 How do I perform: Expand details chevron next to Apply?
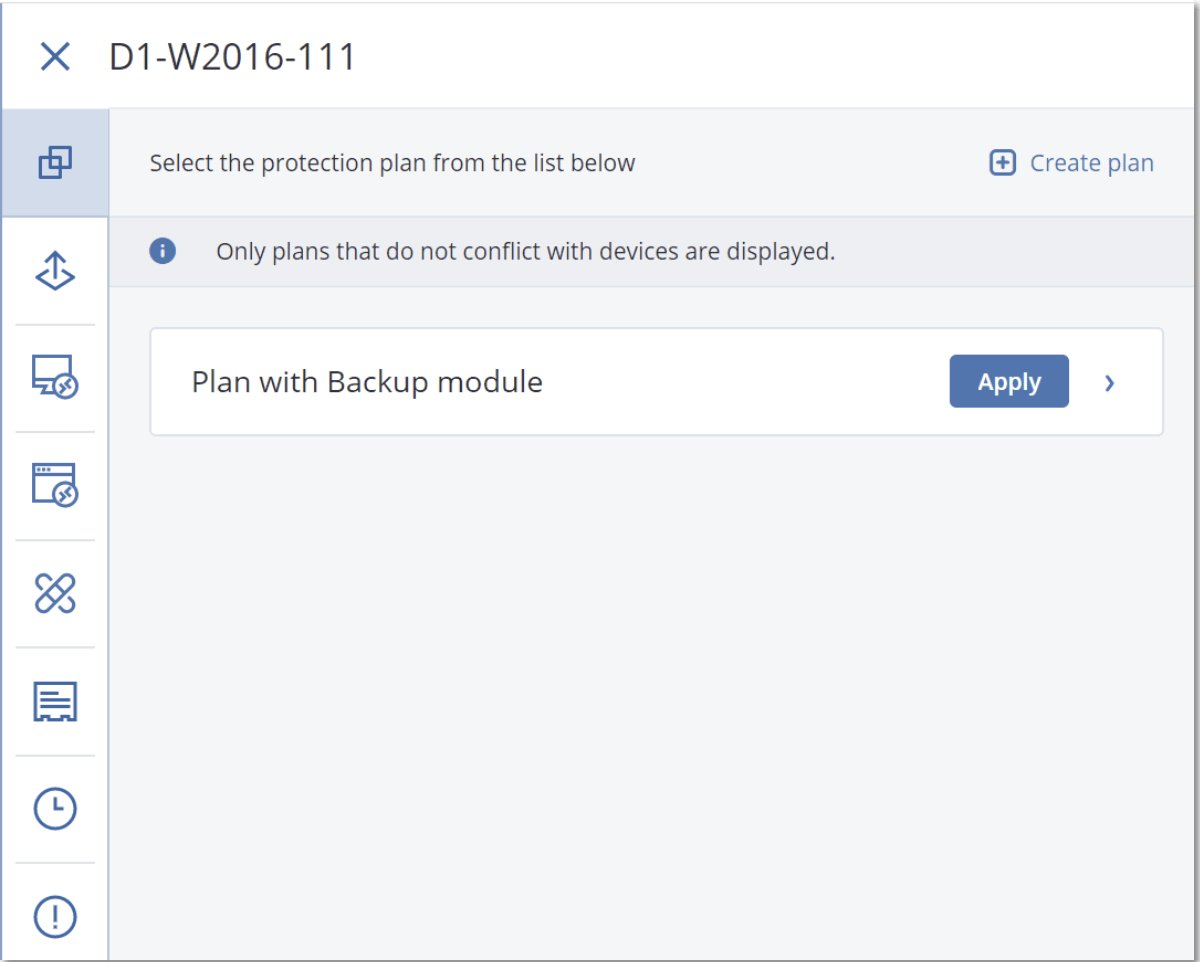1109,382
